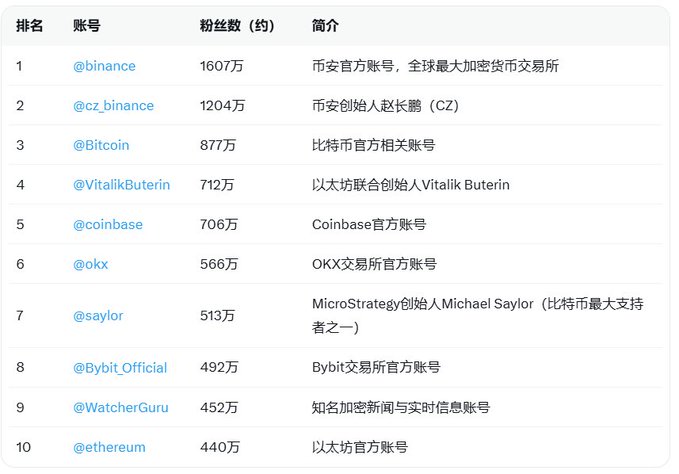Viewport: 679px width, 474px height.
Task: Click description Coinbase官方账号
Action: point(369,225)
